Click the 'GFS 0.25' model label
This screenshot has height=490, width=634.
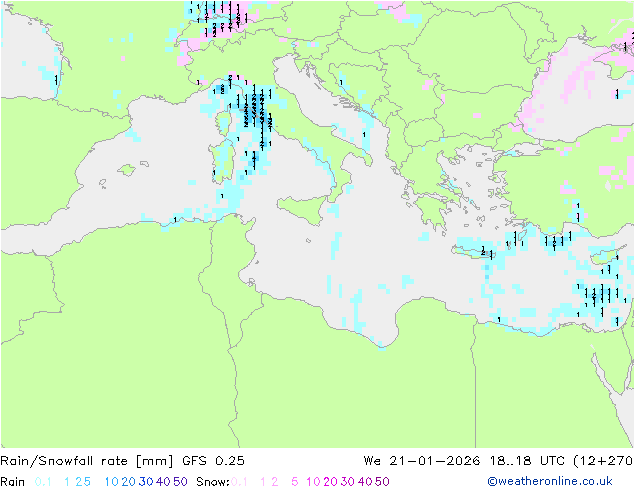tap(213, 461)
